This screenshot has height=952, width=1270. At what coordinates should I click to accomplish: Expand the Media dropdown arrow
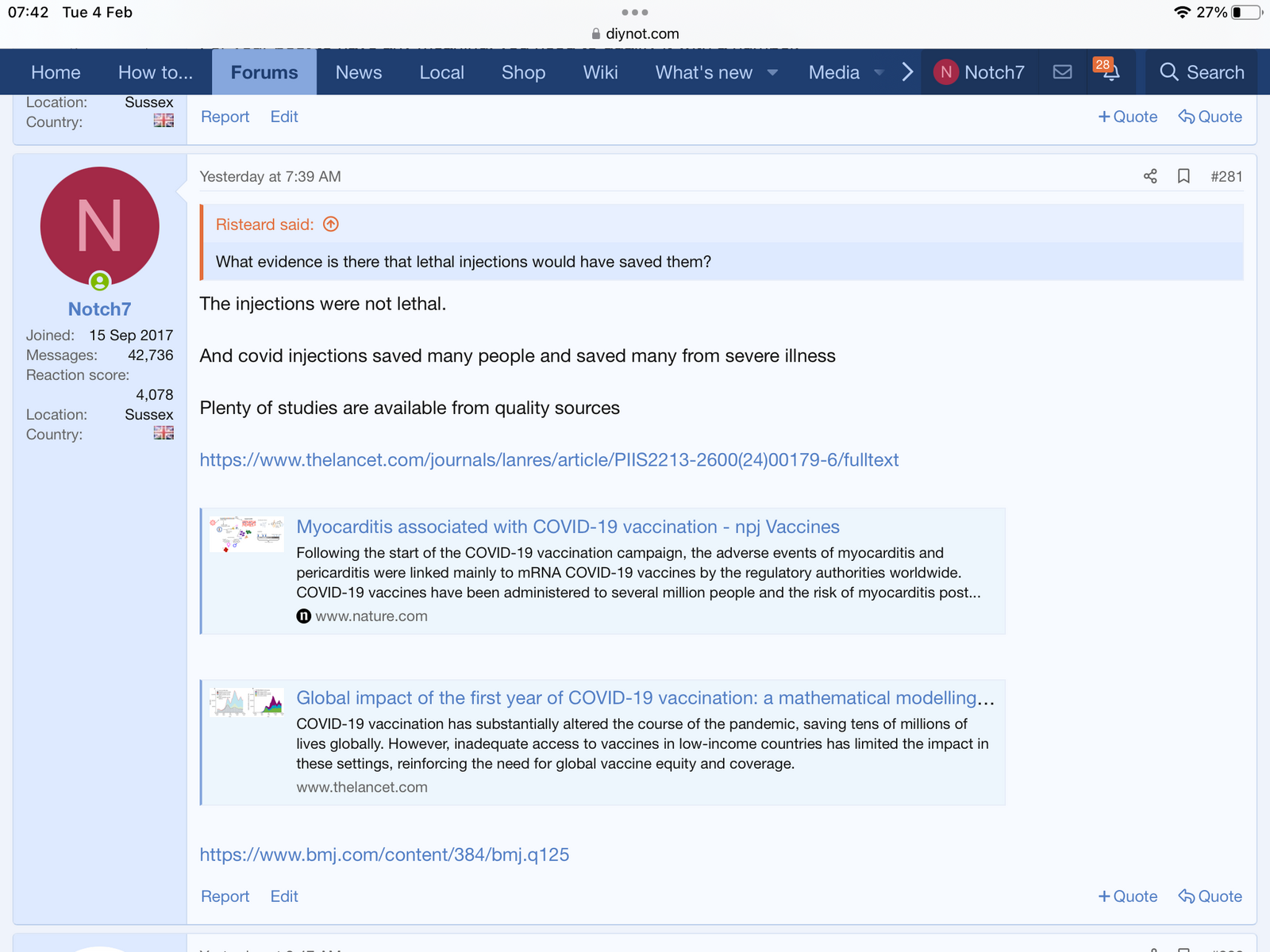tap(879, 73)
